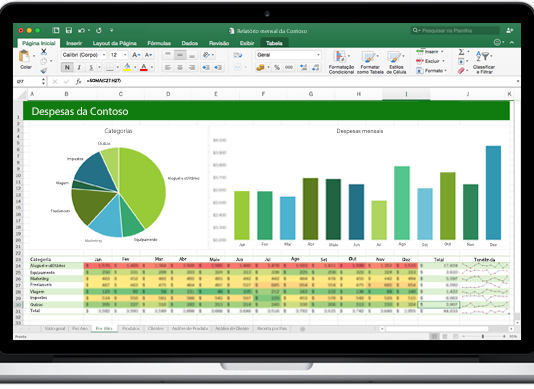The width and height of the screenshot is (534, 389).
Task: Click the Save icon in title bar
Action: tap(69, 30)
